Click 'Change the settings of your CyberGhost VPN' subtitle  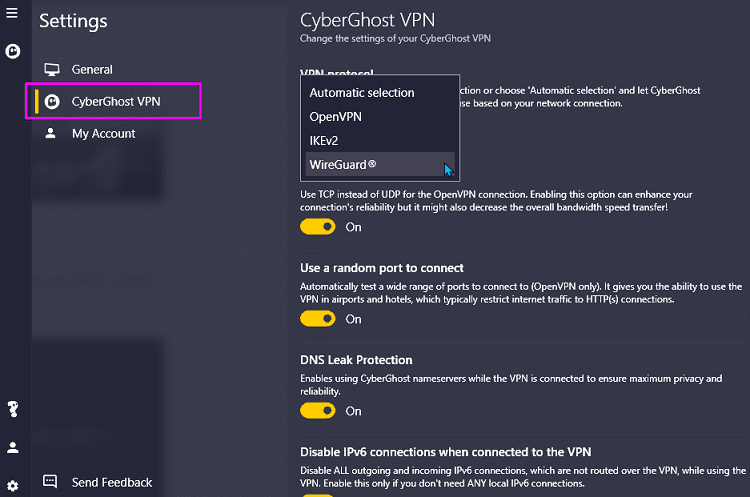tap(395, 39)
